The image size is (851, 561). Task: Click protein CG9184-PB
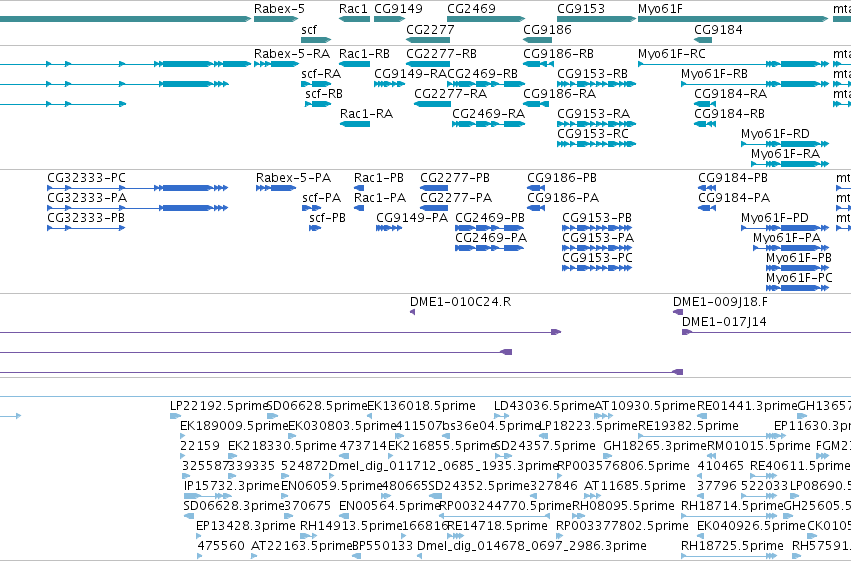pyautogui.click(x=733, y=178)
